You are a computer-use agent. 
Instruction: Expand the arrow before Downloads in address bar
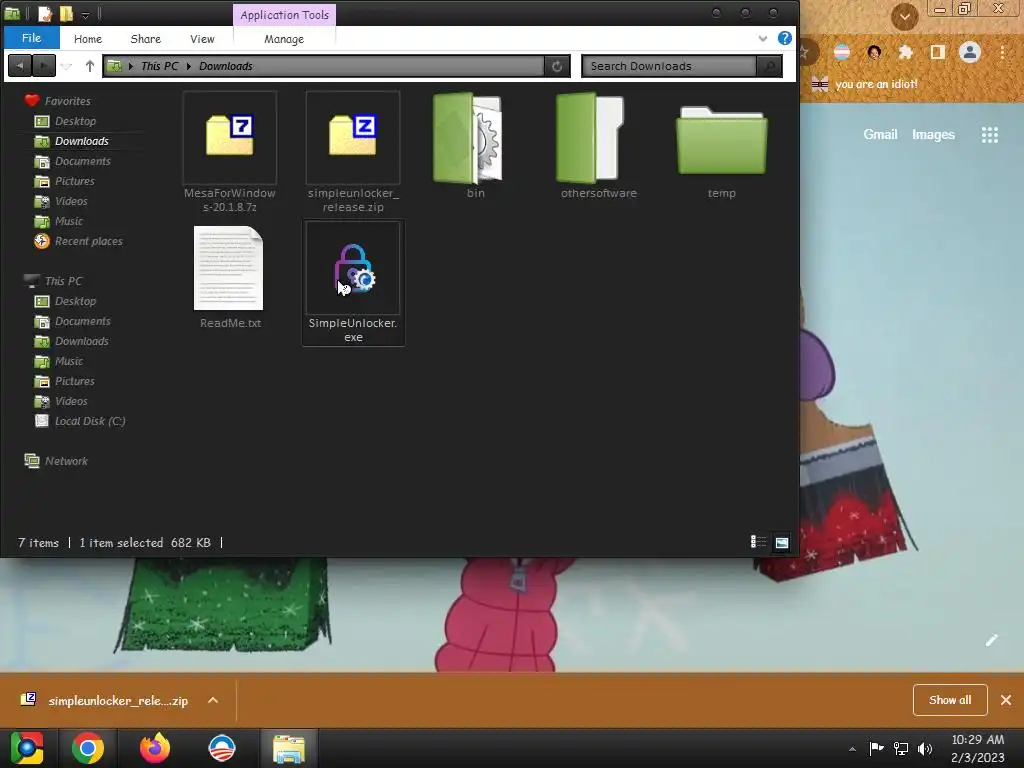point(189,66)
